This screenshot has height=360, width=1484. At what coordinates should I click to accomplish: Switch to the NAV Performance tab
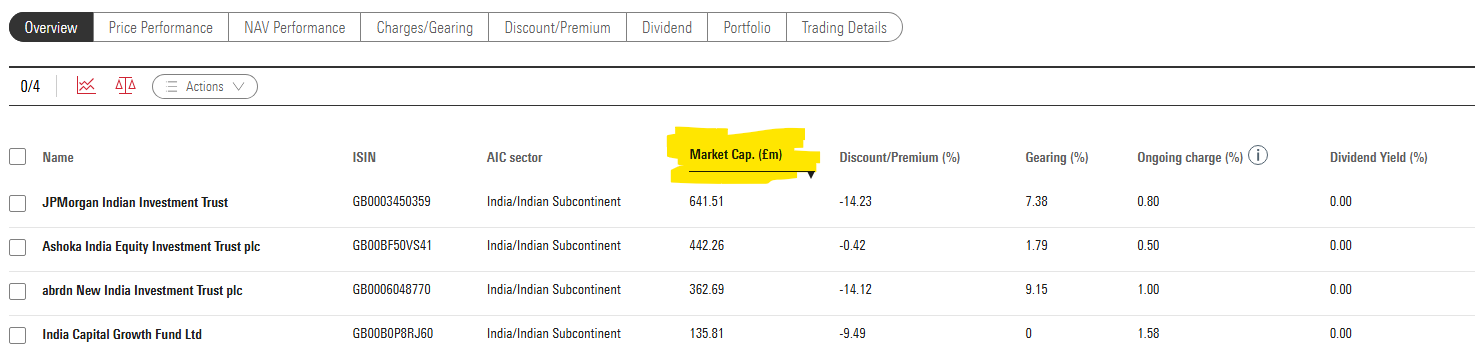click(295, 27)
